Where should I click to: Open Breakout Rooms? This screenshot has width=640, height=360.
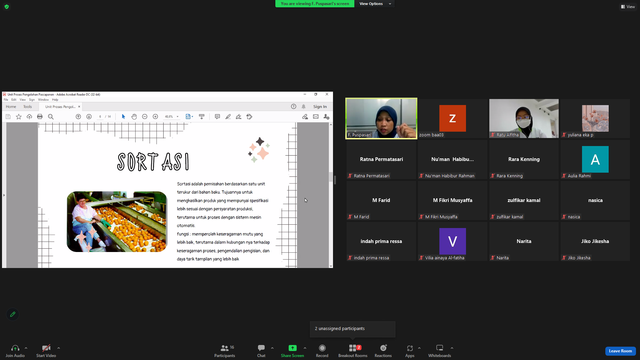coord(353,350)
